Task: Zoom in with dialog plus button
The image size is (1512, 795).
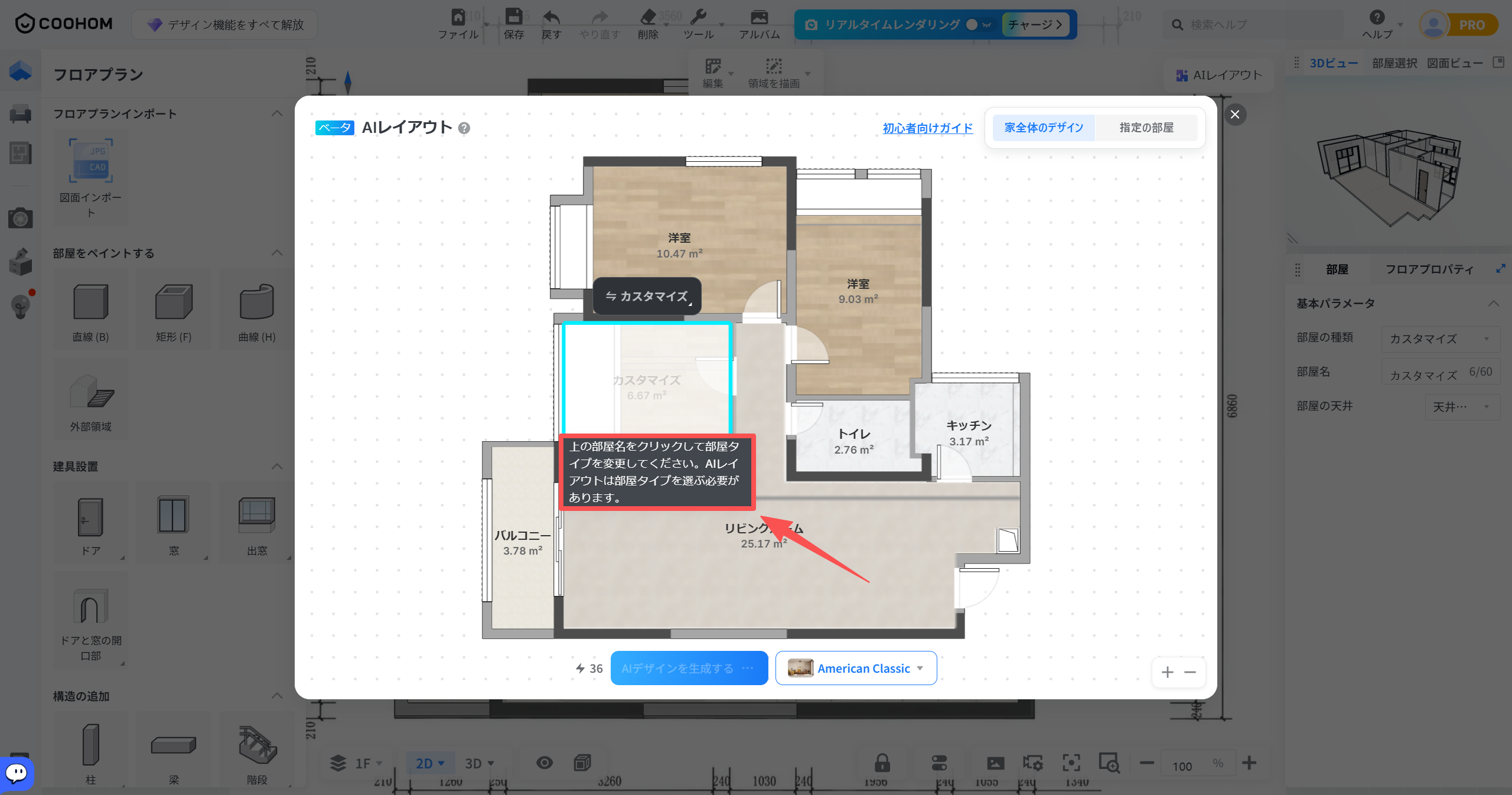Action: tap(1167, 672)
